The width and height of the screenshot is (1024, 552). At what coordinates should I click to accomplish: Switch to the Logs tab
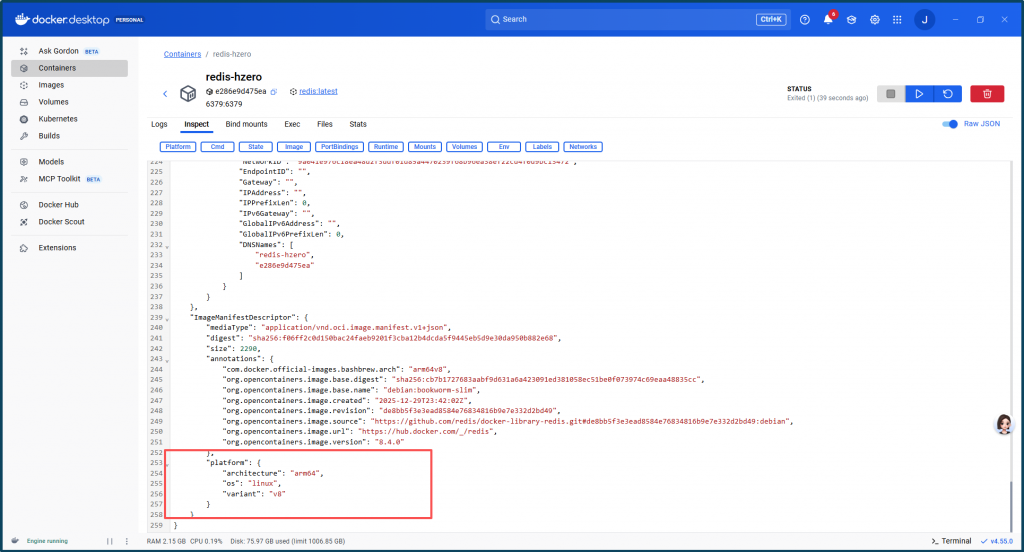point(159,124)
